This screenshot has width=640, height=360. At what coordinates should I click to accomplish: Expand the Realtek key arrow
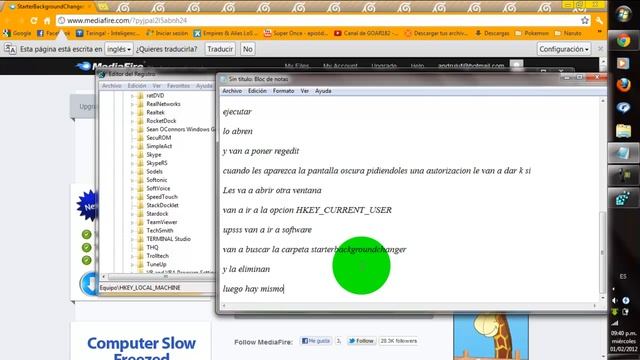coord(132,113)
